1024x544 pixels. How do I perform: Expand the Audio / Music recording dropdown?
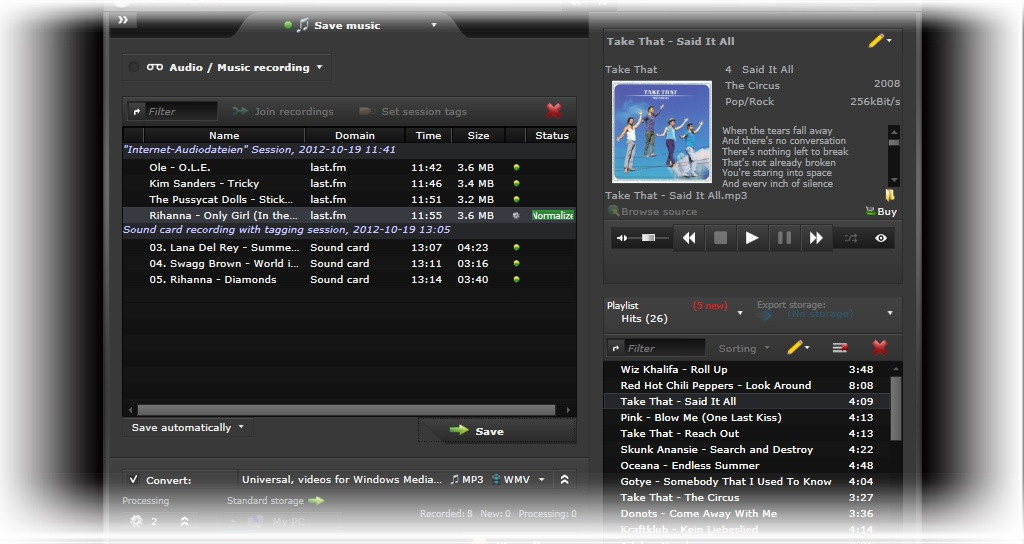tap(236, 68)
